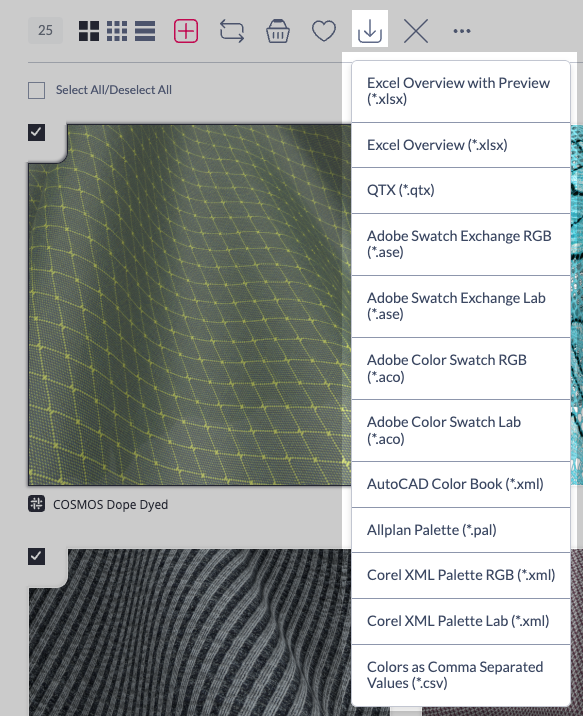This screenshot has height=716, width=583.
Task: Open the green mesh fabric thumbnail
Action: [x=189, y=305]
